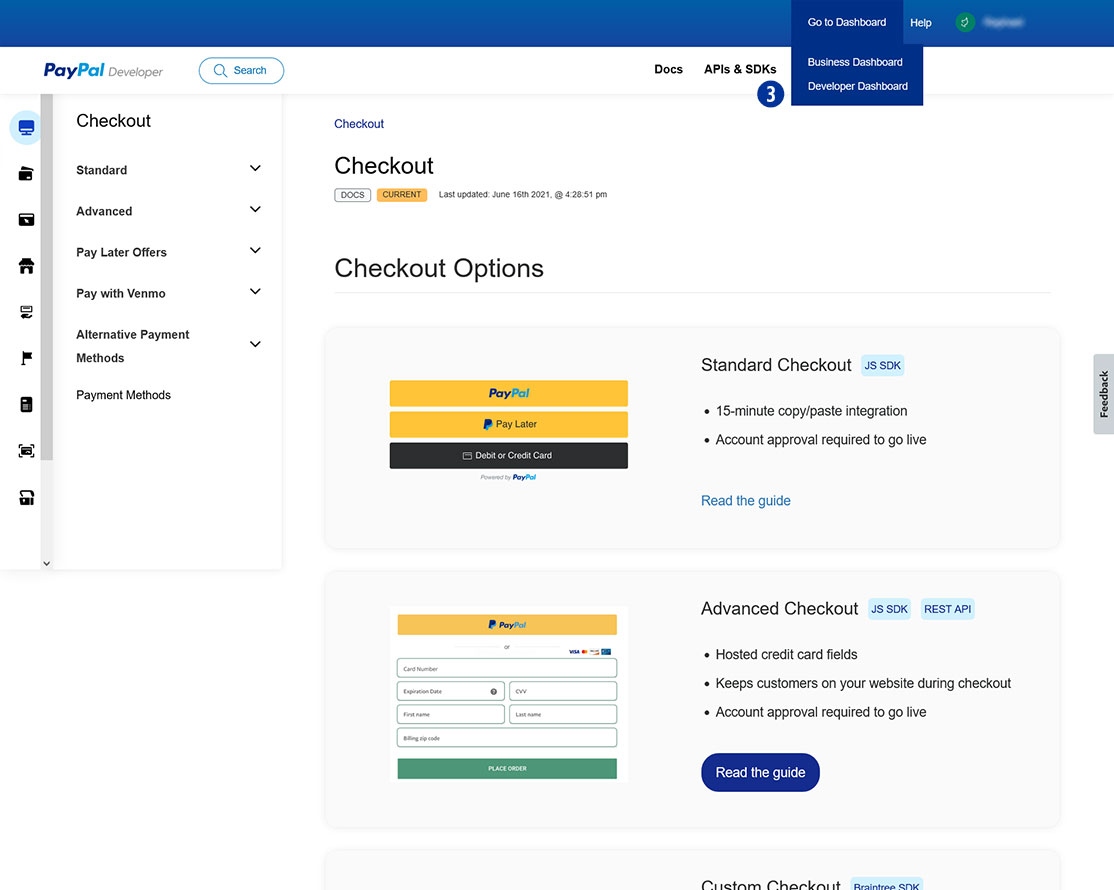Click the flag icon in left sidebar

(x=26, y=358)
